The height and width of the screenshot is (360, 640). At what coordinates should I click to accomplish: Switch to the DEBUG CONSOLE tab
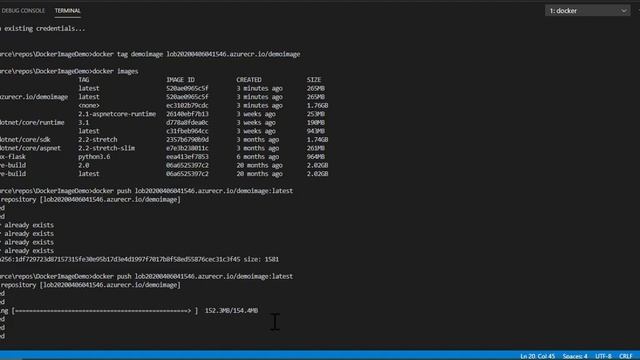coord(22,11)
